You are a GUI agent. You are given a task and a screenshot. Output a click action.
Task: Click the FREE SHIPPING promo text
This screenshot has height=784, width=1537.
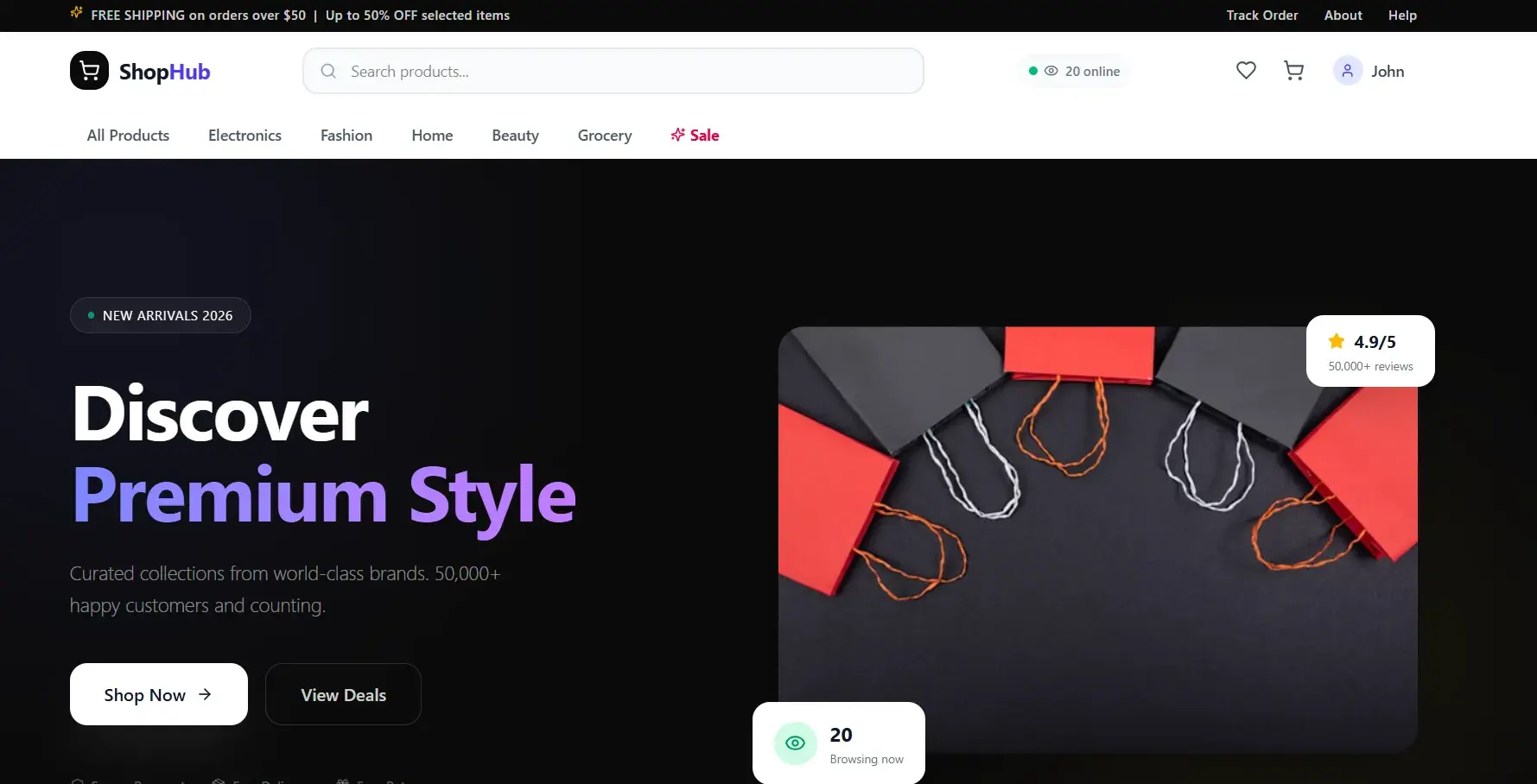tap(199, 16)
